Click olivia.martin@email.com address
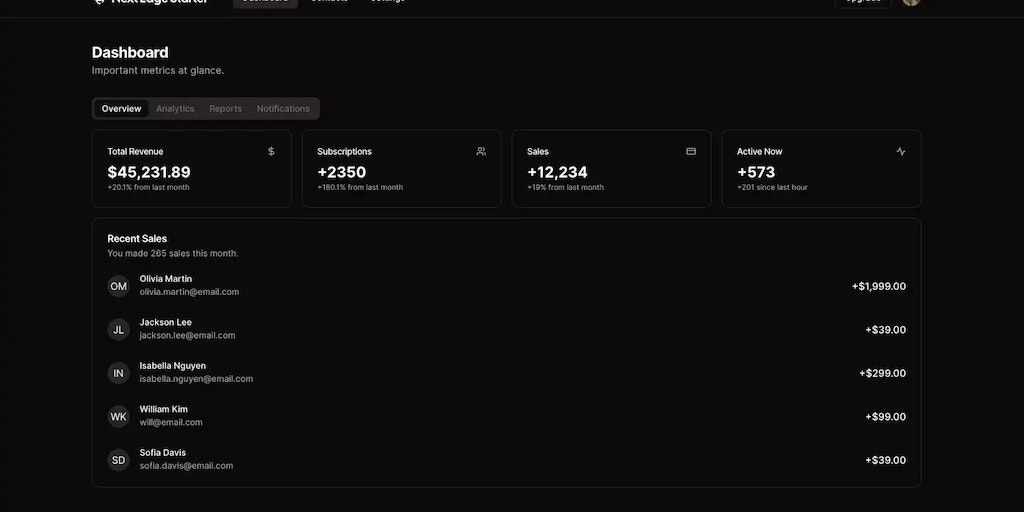This screenshot has width=1024, height=512. (x=189, y=292)
